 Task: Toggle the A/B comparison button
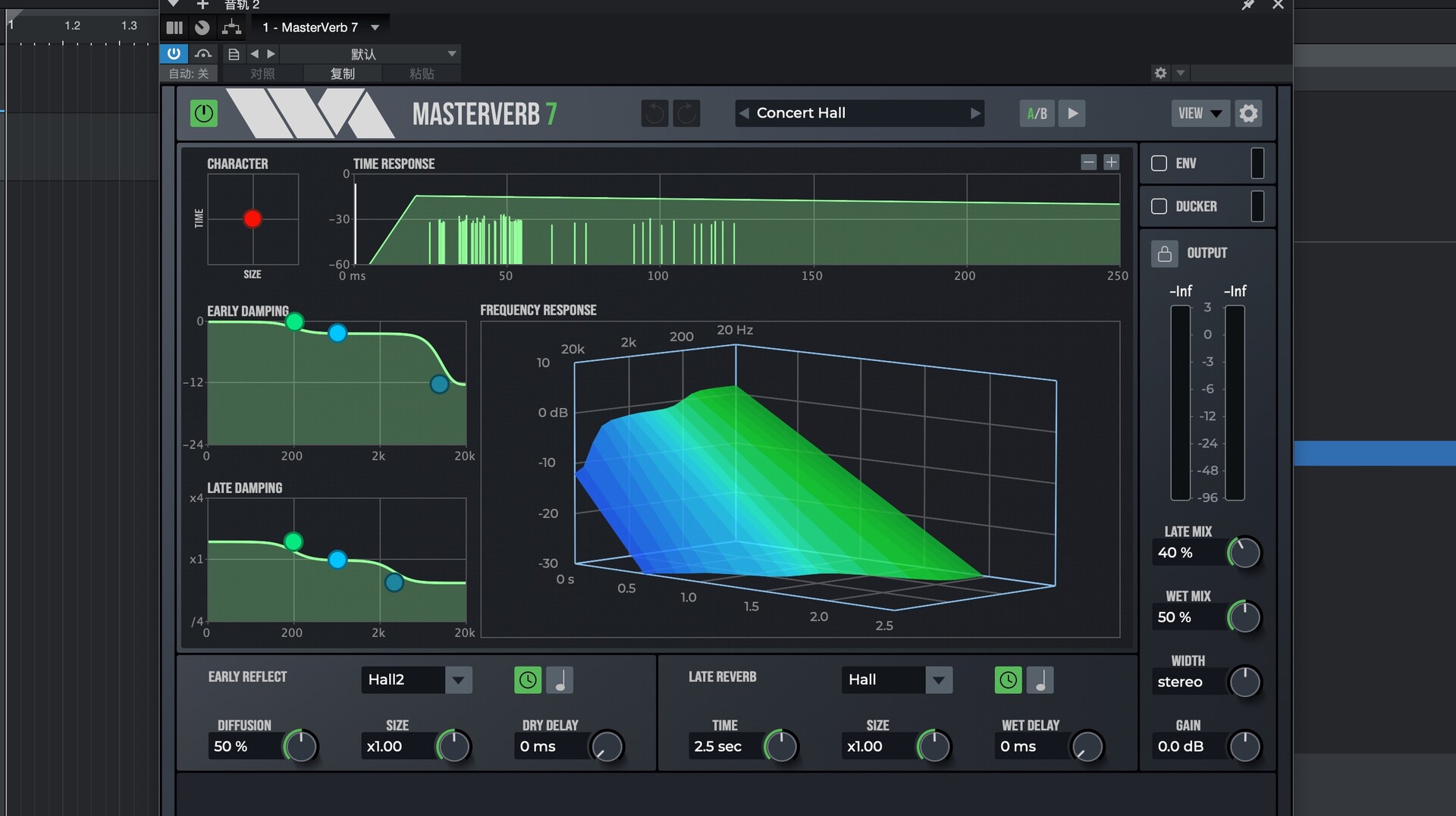coord(1037,114)
